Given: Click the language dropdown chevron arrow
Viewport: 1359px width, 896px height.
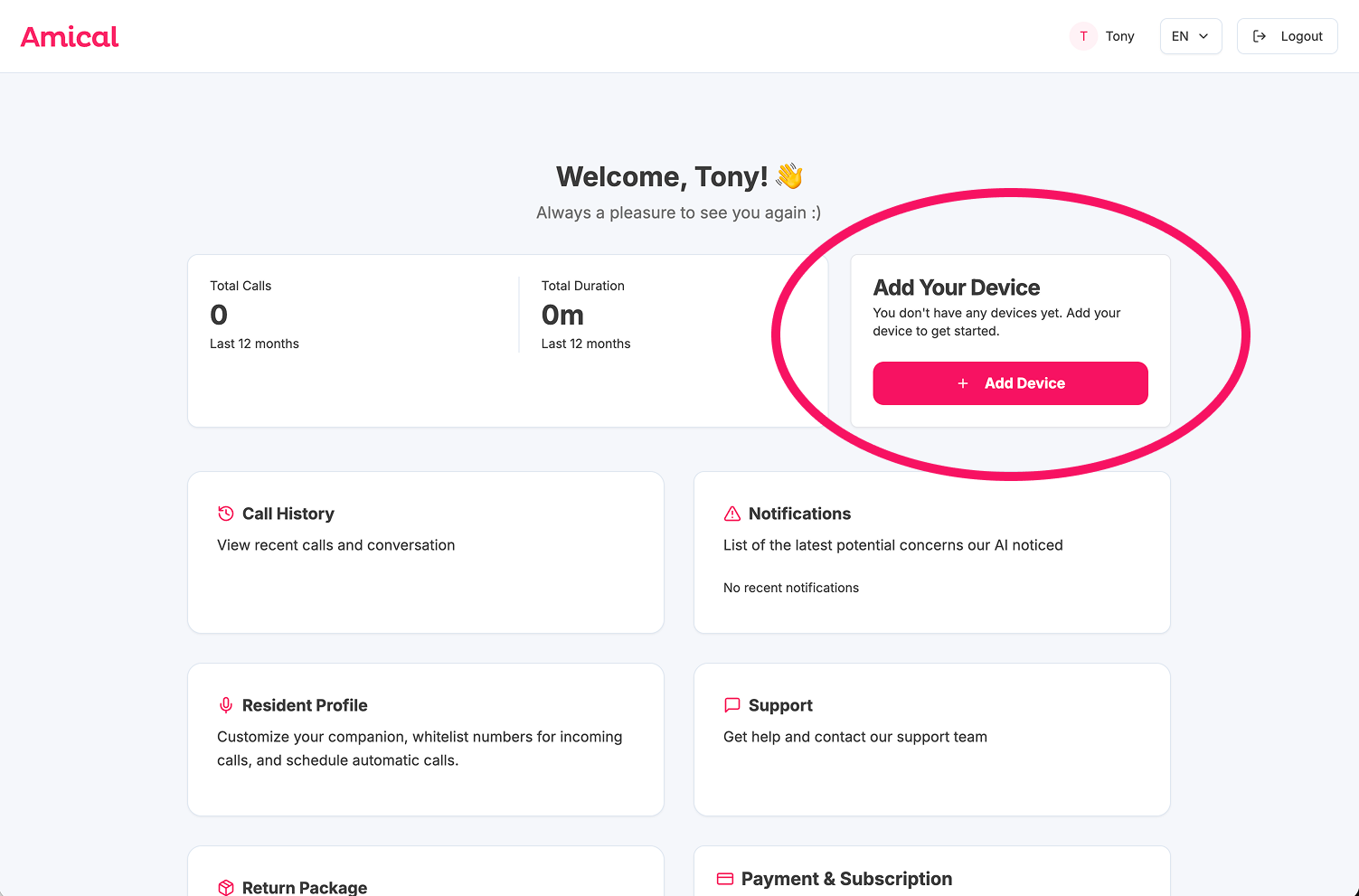Looking at the screenshot, I should point(1203,36).
